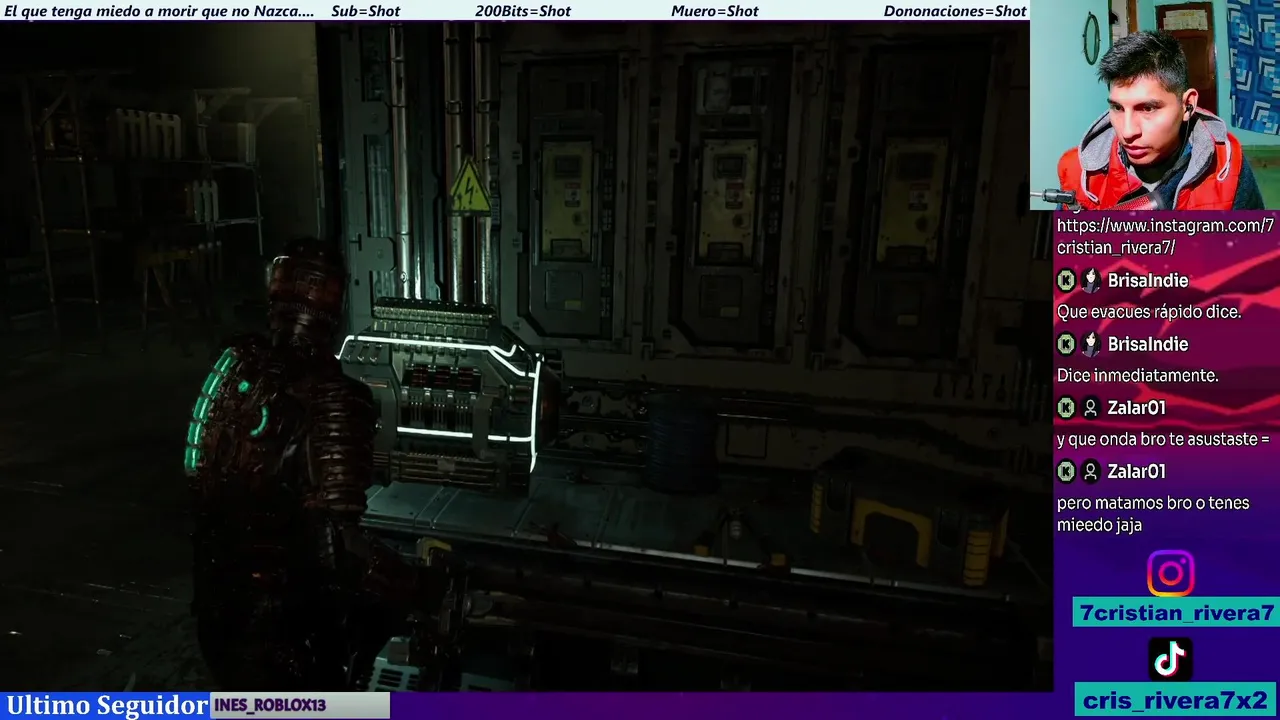
Task: Click the Kick badge beside first BrisaIndie
Action: [x=1066, y=281]
